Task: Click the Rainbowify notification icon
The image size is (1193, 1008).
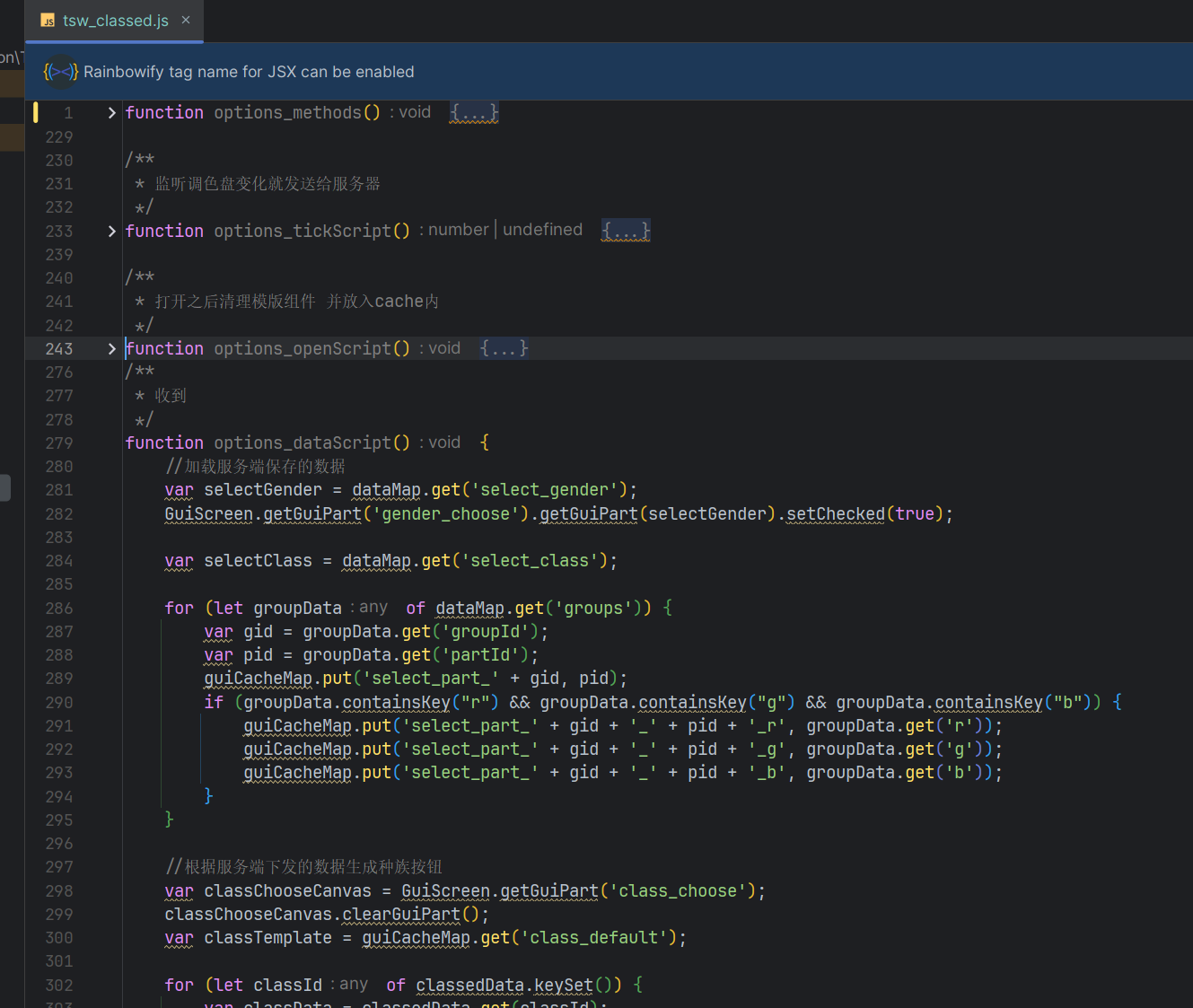Action: click(x=61, y=72)
